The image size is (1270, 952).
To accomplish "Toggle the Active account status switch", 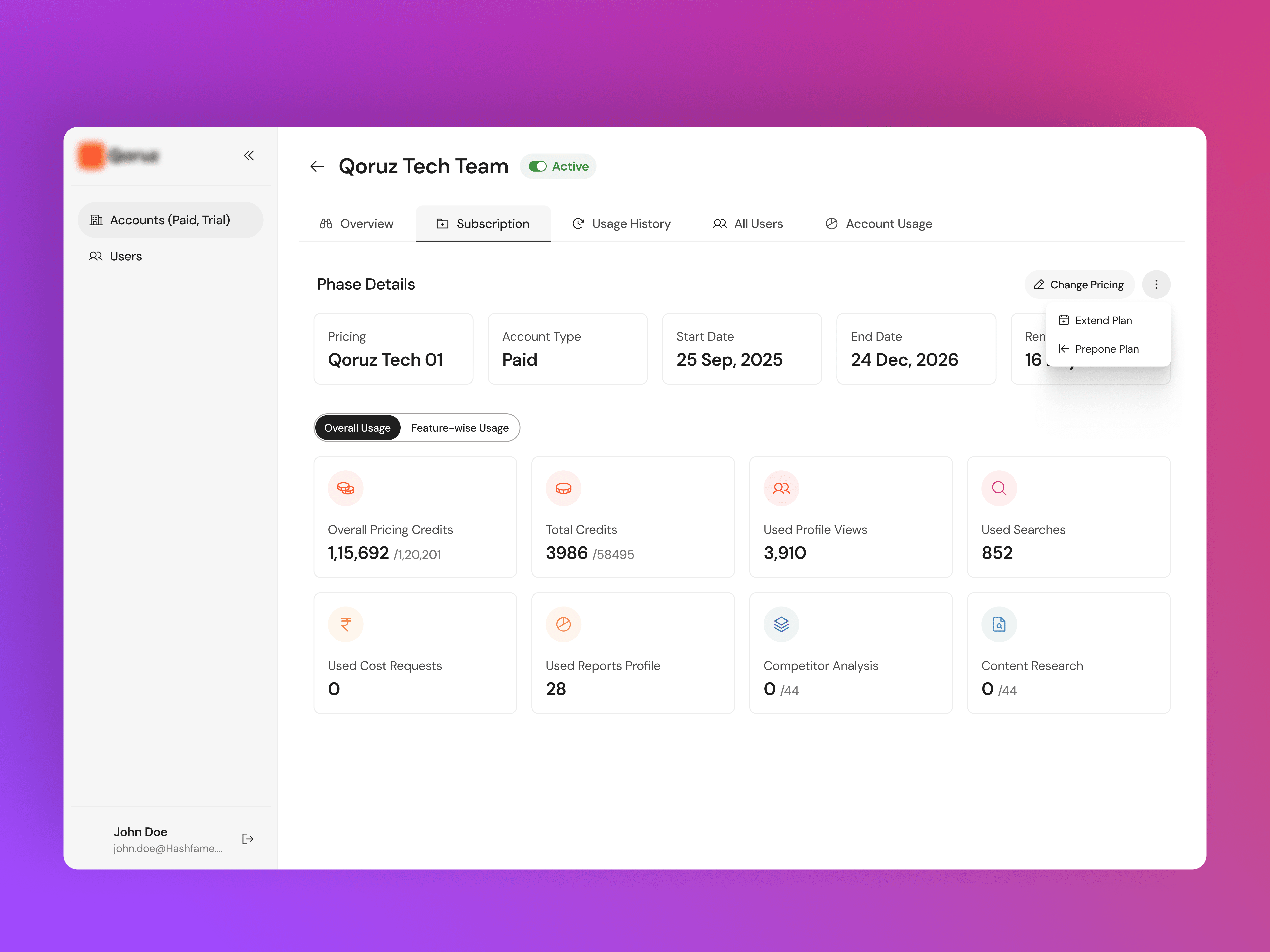I will (x=537, y=166).
